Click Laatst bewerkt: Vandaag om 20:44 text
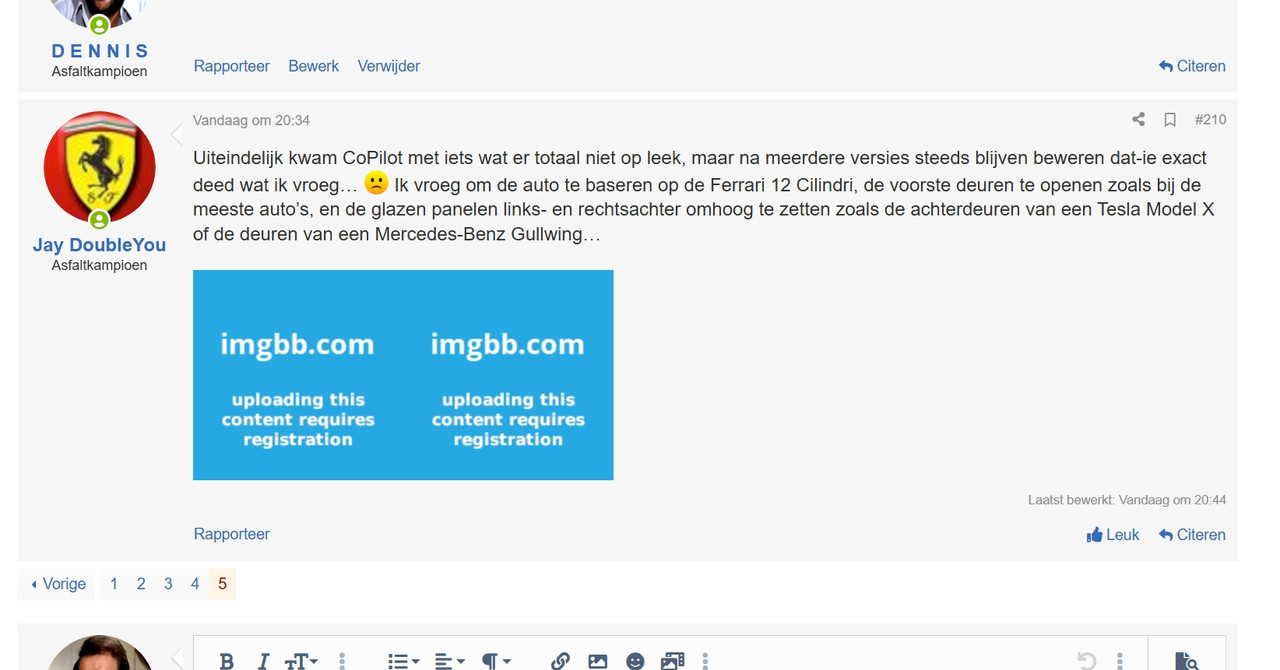This screenshot has width=1280, height=670. (1127, 500)
